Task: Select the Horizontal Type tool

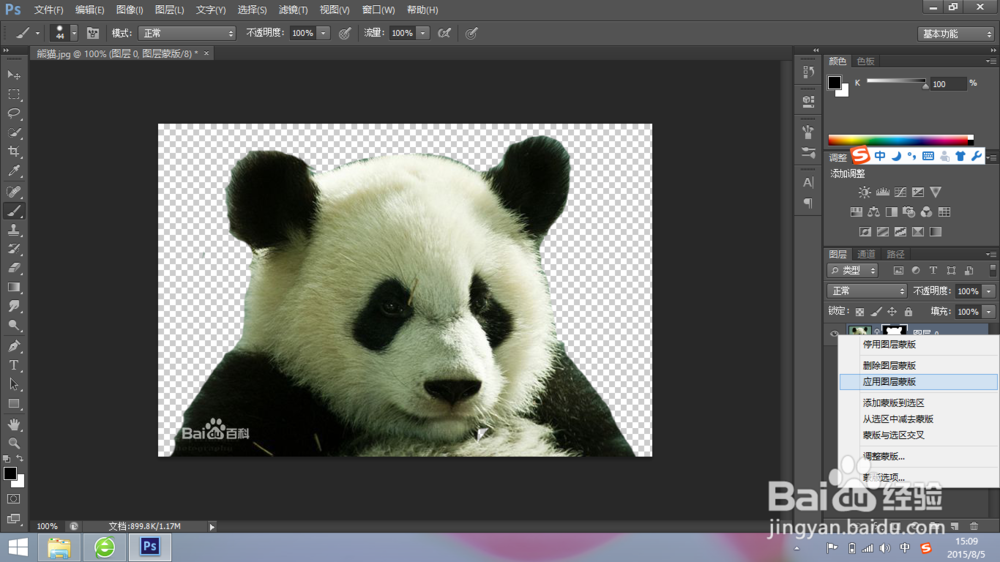Action: click(x=14, y=365)
